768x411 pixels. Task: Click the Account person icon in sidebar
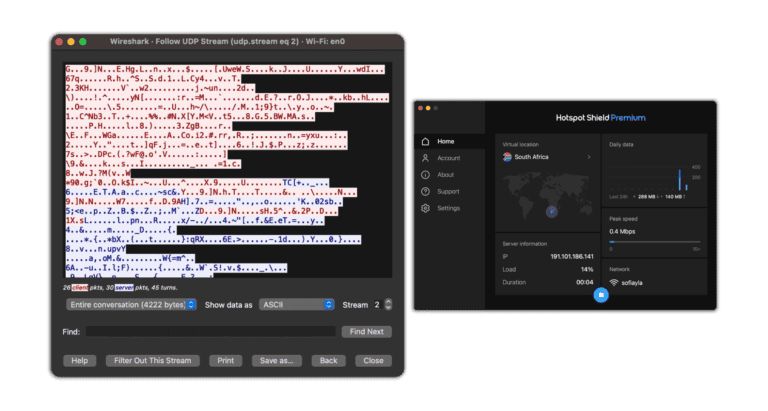pos(425,158)
